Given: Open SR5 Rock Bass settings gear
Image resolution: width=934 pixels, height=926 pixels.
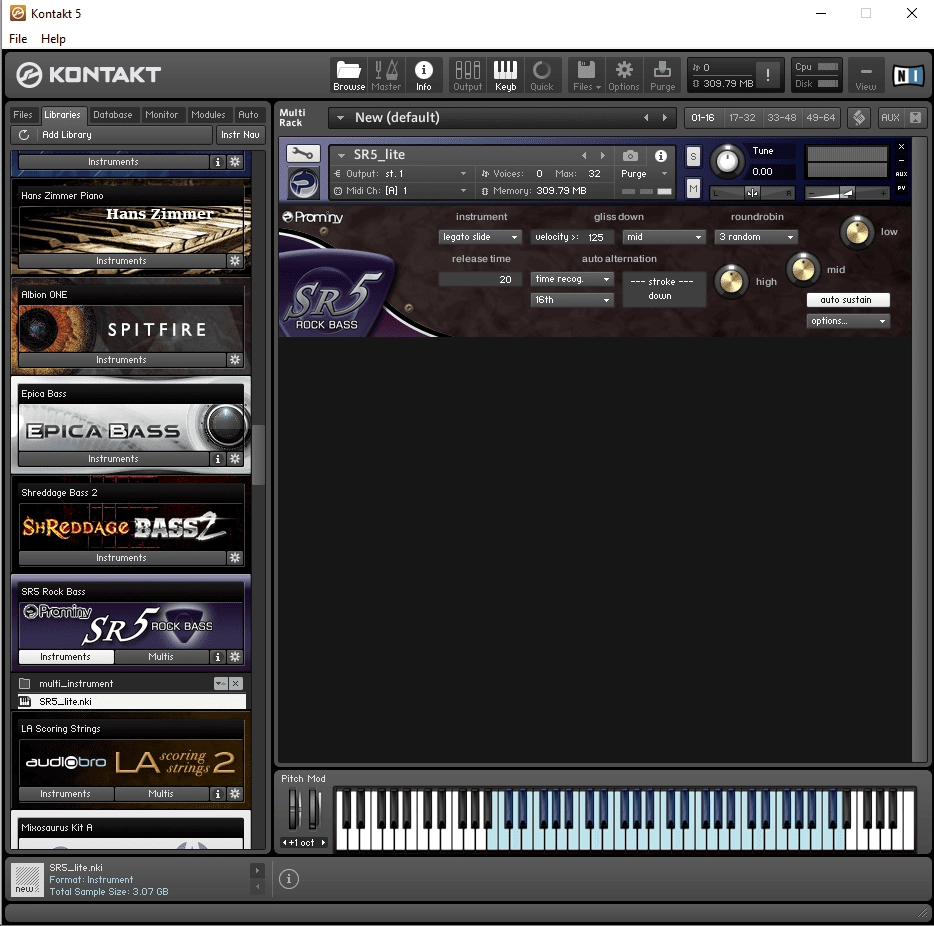Looking at the screenshot, I should pos(235,656).
